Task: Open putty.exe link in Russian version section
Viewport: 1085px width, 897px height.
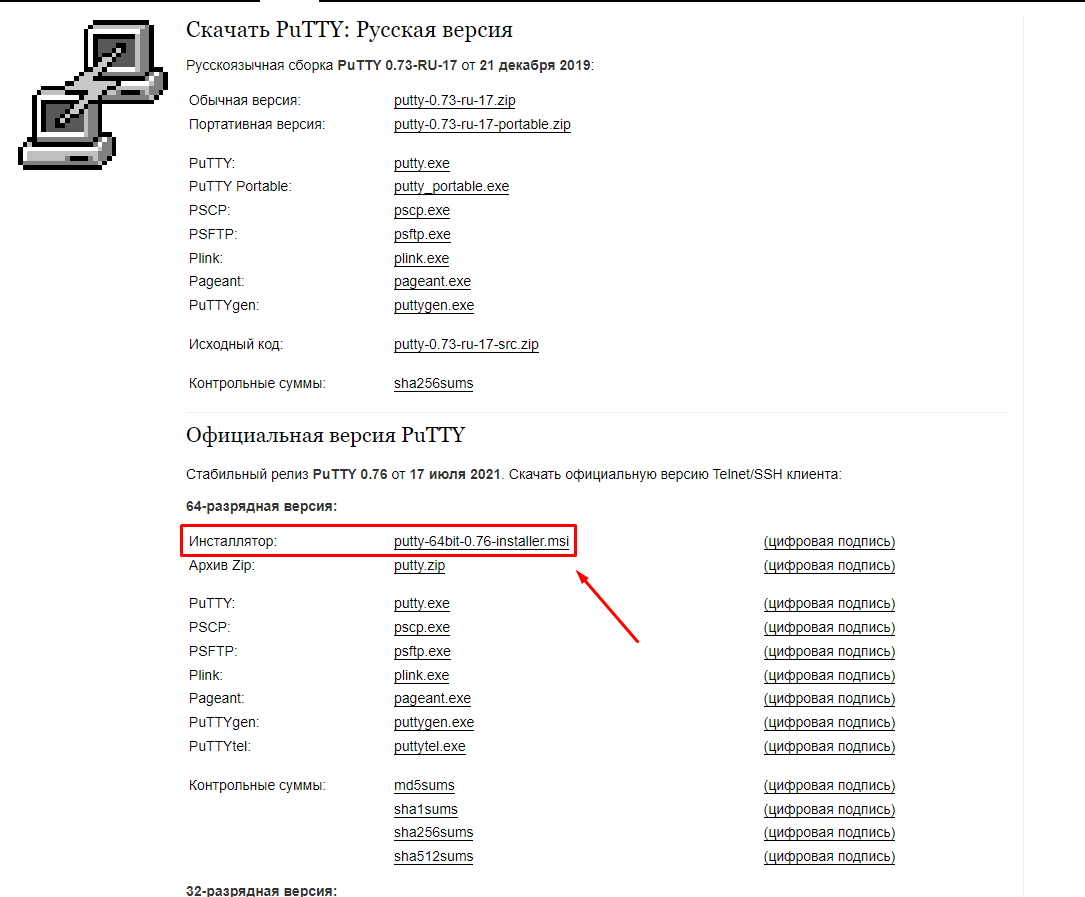Action: click(421, 163)
